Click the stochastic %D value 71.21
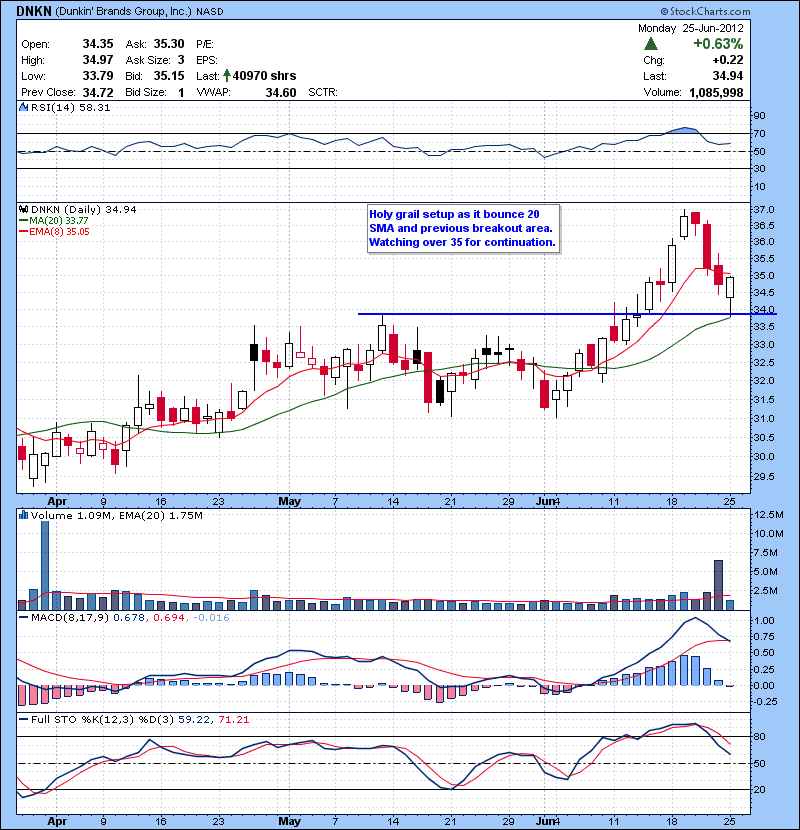The image size is (800, 830). [233, 719]
